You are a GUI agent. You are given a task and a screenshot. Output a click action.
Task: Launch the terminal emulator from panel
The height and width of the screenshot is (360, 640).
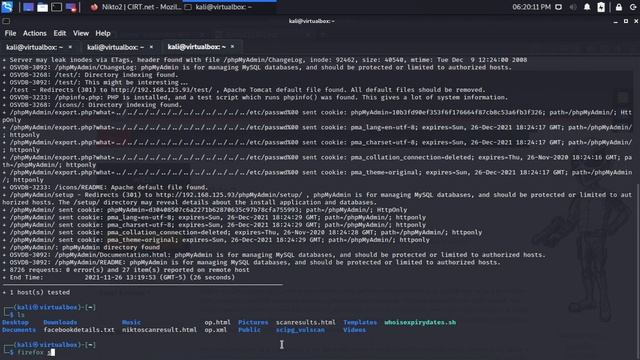pos(56,7)
